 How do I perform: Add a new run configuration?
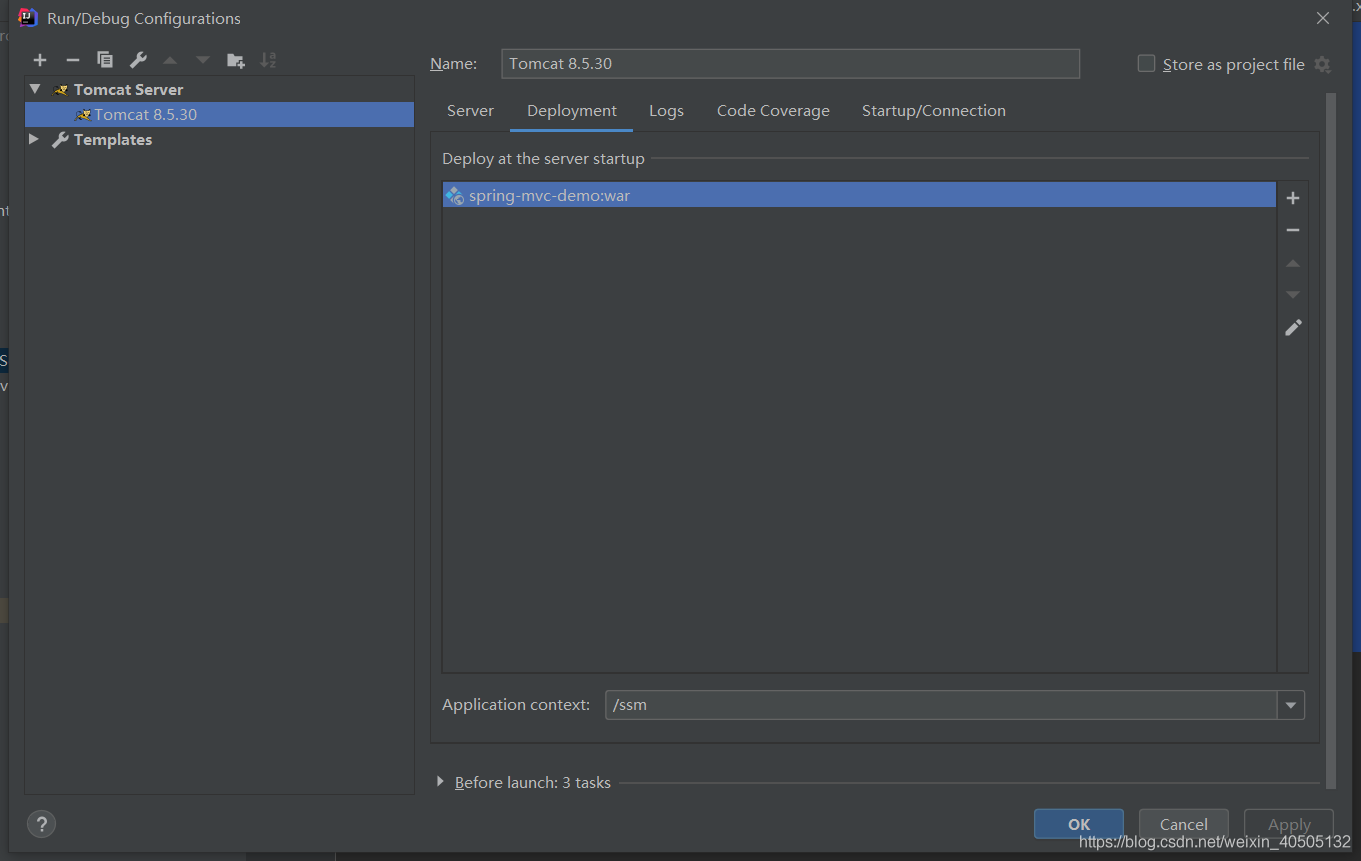(40, 60)
